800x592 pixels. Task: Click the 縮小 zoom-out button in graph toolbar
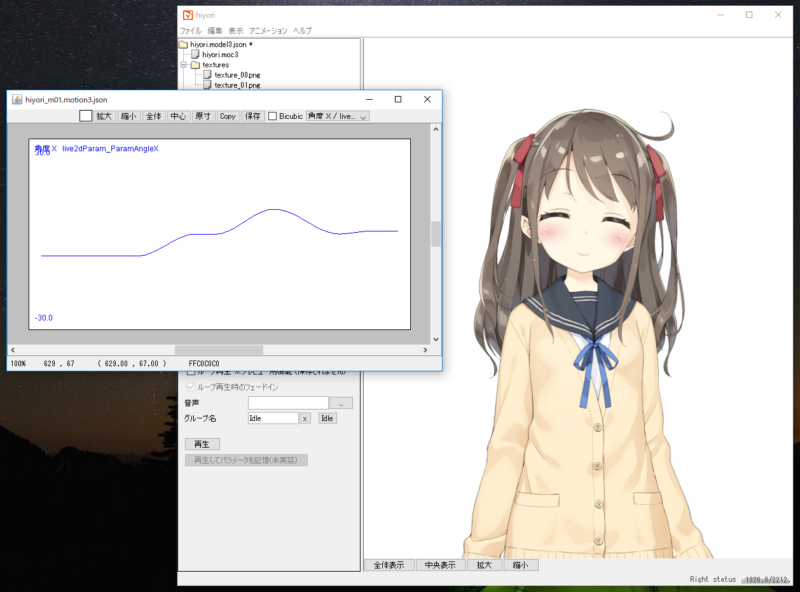pos(129,116)
